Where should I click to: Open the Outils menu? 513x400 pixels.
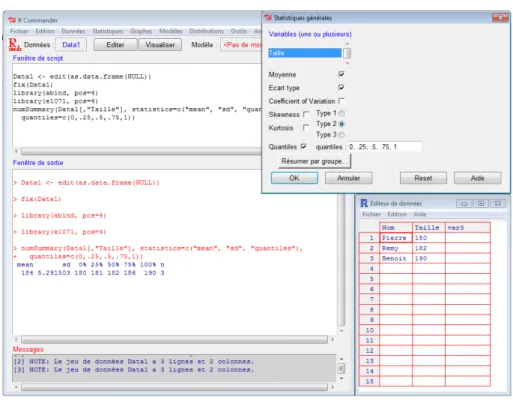pyautogui.click(x=239, y=31)
